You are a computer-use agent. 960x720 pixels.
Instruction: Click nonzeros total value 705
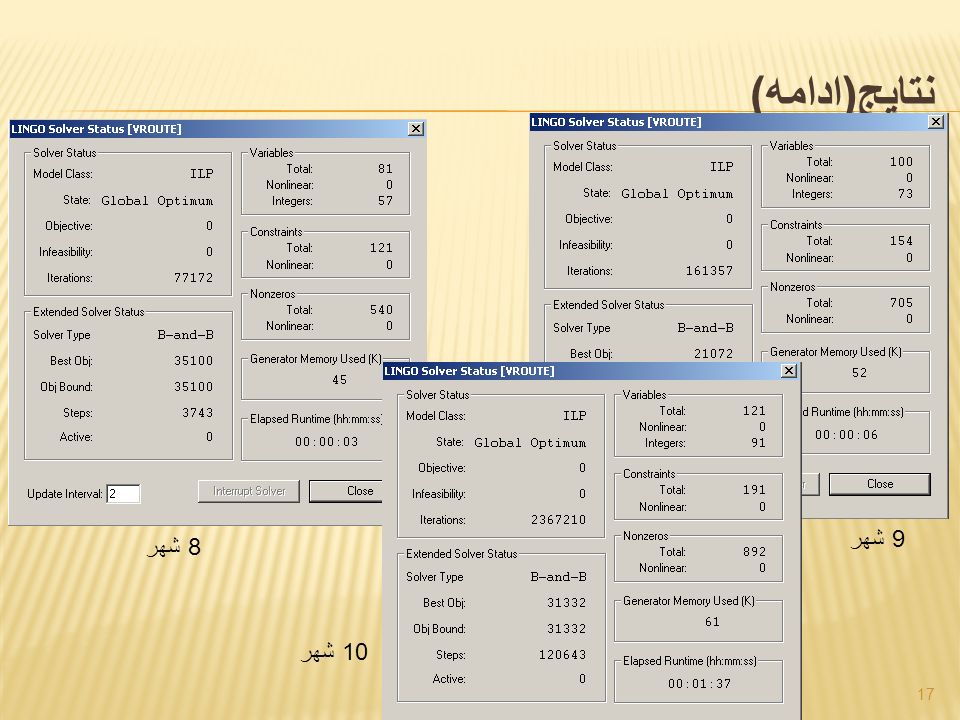[x=901, y=302]
